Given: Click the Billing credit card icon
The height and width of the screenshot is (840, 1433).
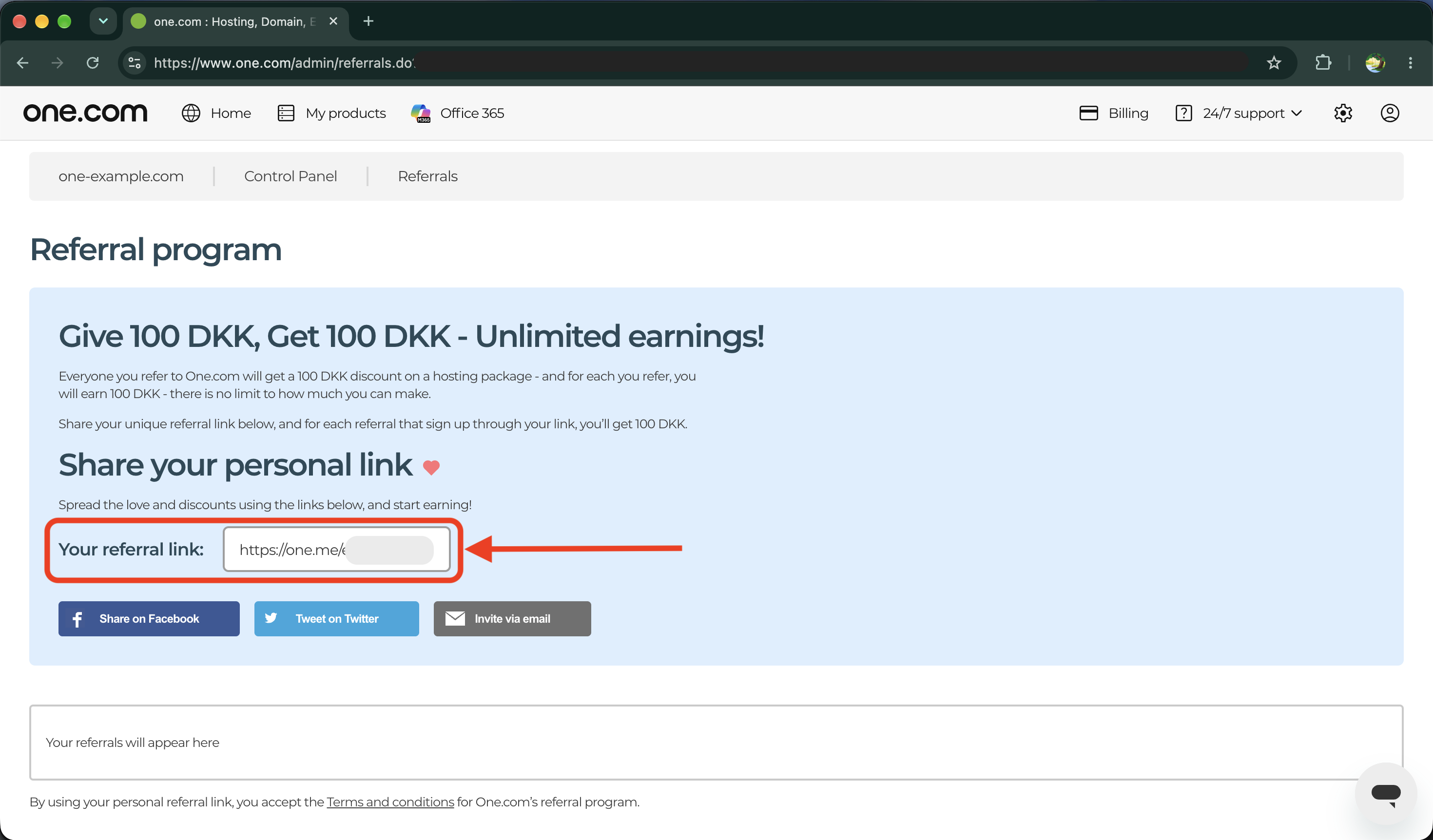Looking at the screenshot, I should click(1088, 113).
